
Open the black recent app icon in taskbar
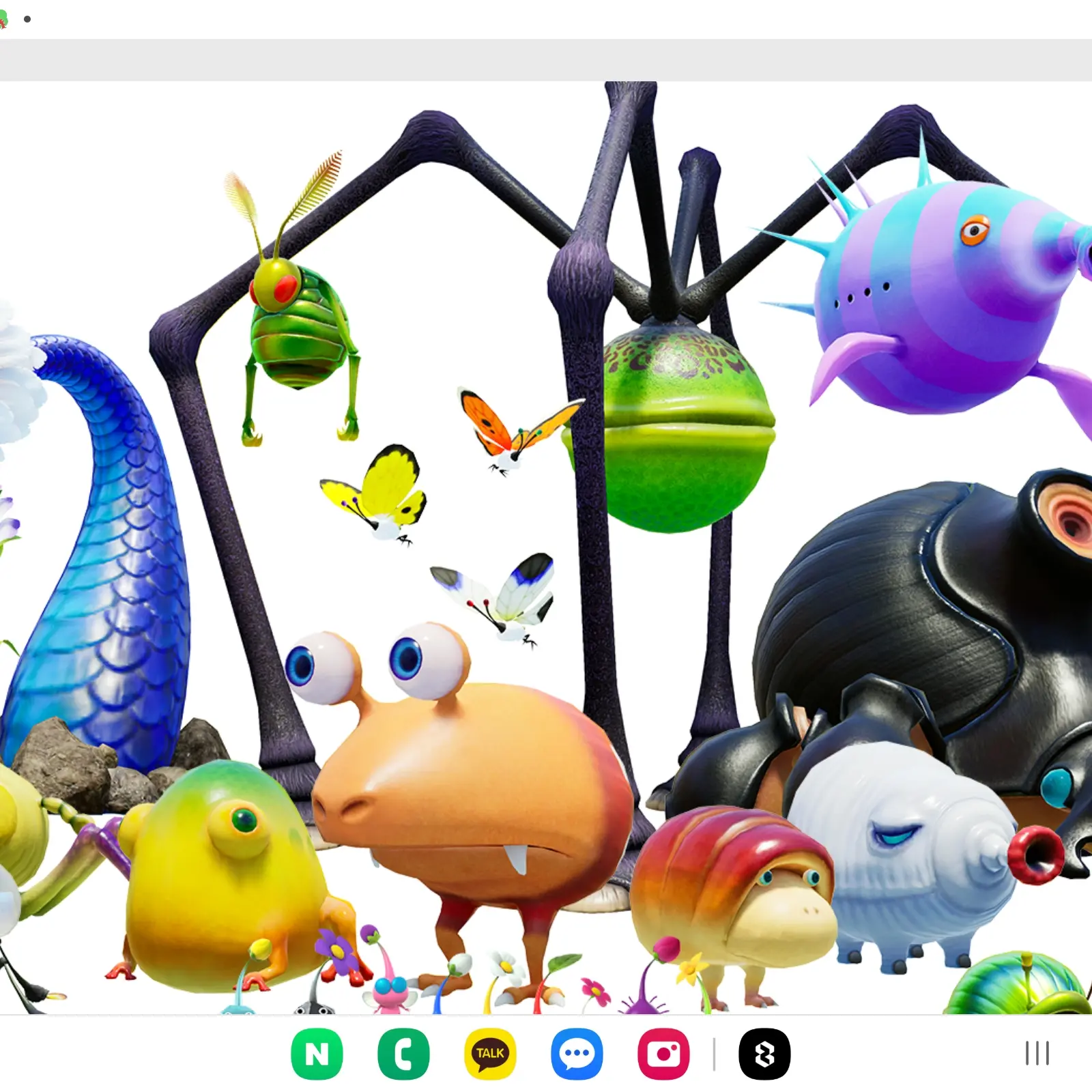pos(764,1054)
